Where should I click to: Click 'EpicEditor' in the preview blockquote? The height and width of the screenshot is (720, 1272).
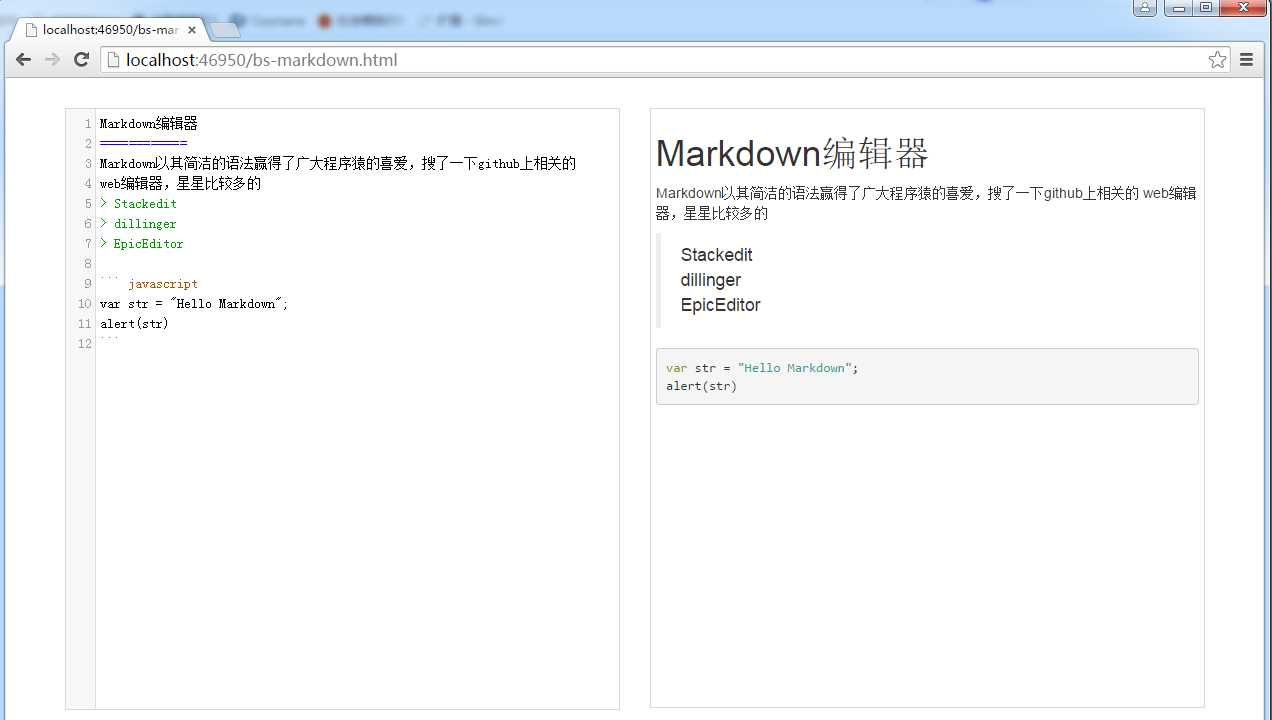pyautogui.click(x=720, y=305)
